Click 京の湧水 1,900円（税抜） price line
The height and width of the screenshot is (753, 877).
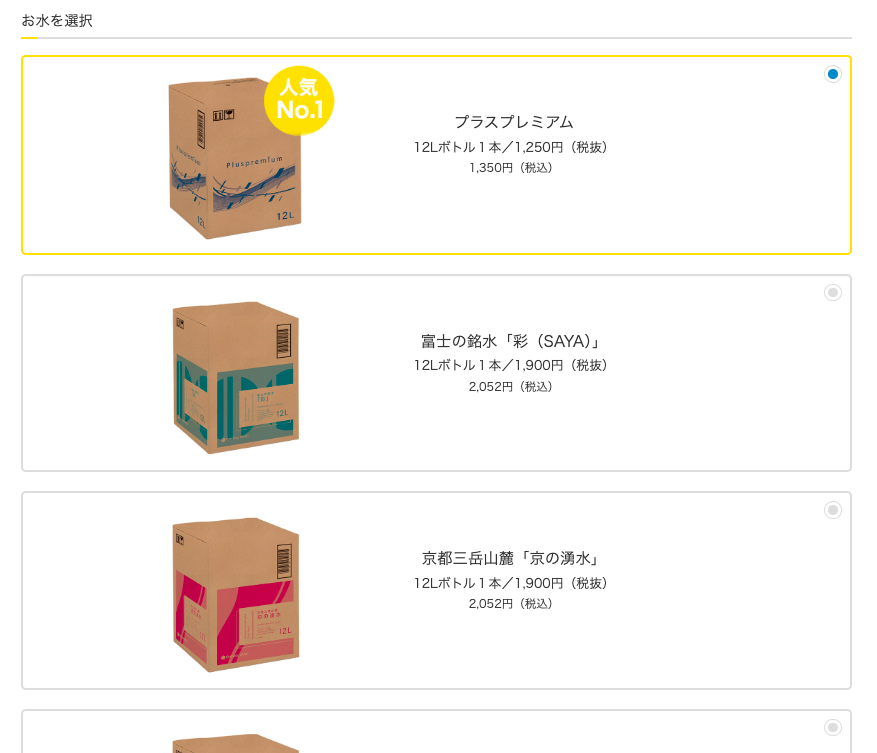[x=511, y=583]
